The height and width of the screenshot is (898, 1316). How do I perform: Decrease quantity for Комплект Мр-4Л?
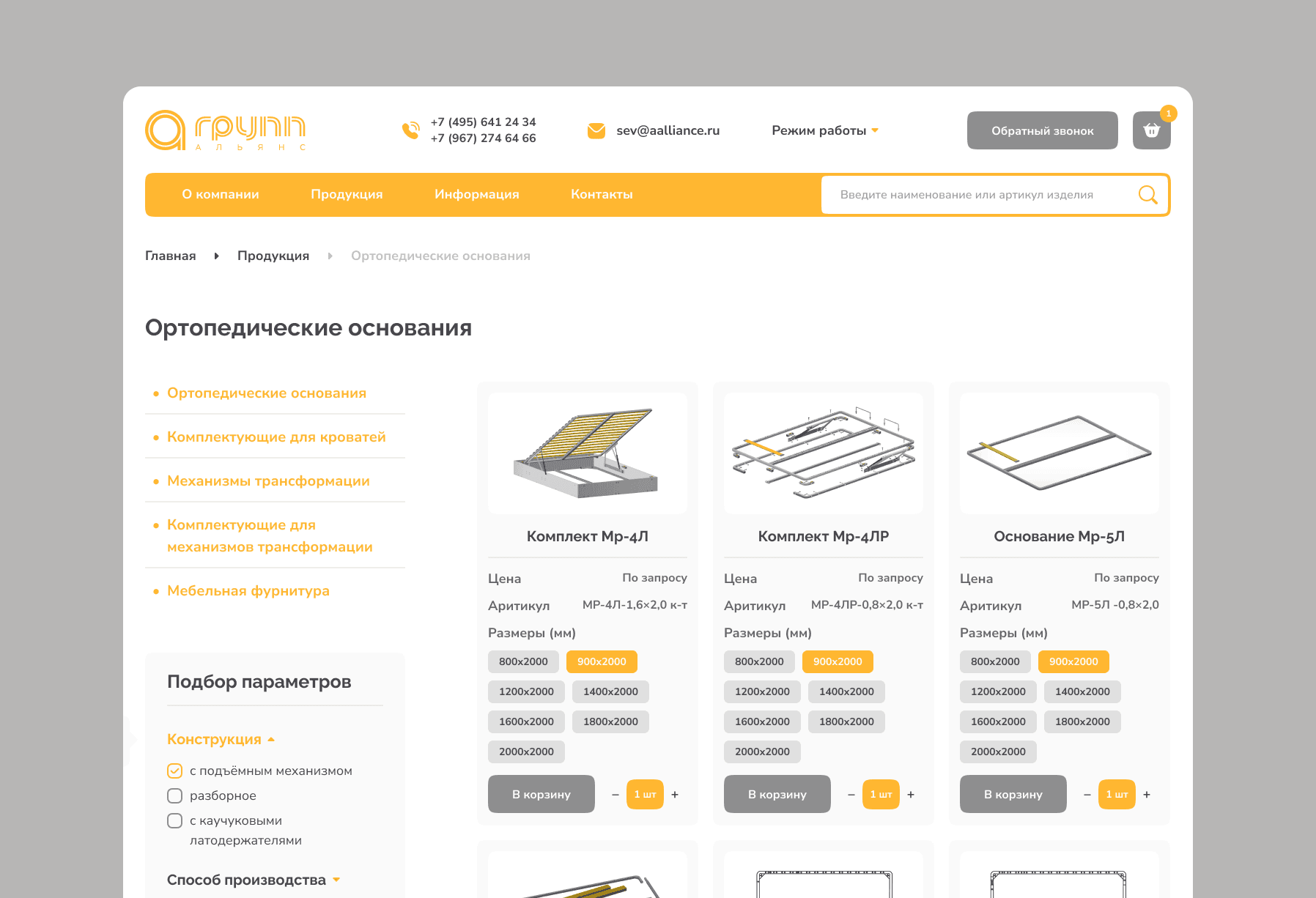point(616,795)
